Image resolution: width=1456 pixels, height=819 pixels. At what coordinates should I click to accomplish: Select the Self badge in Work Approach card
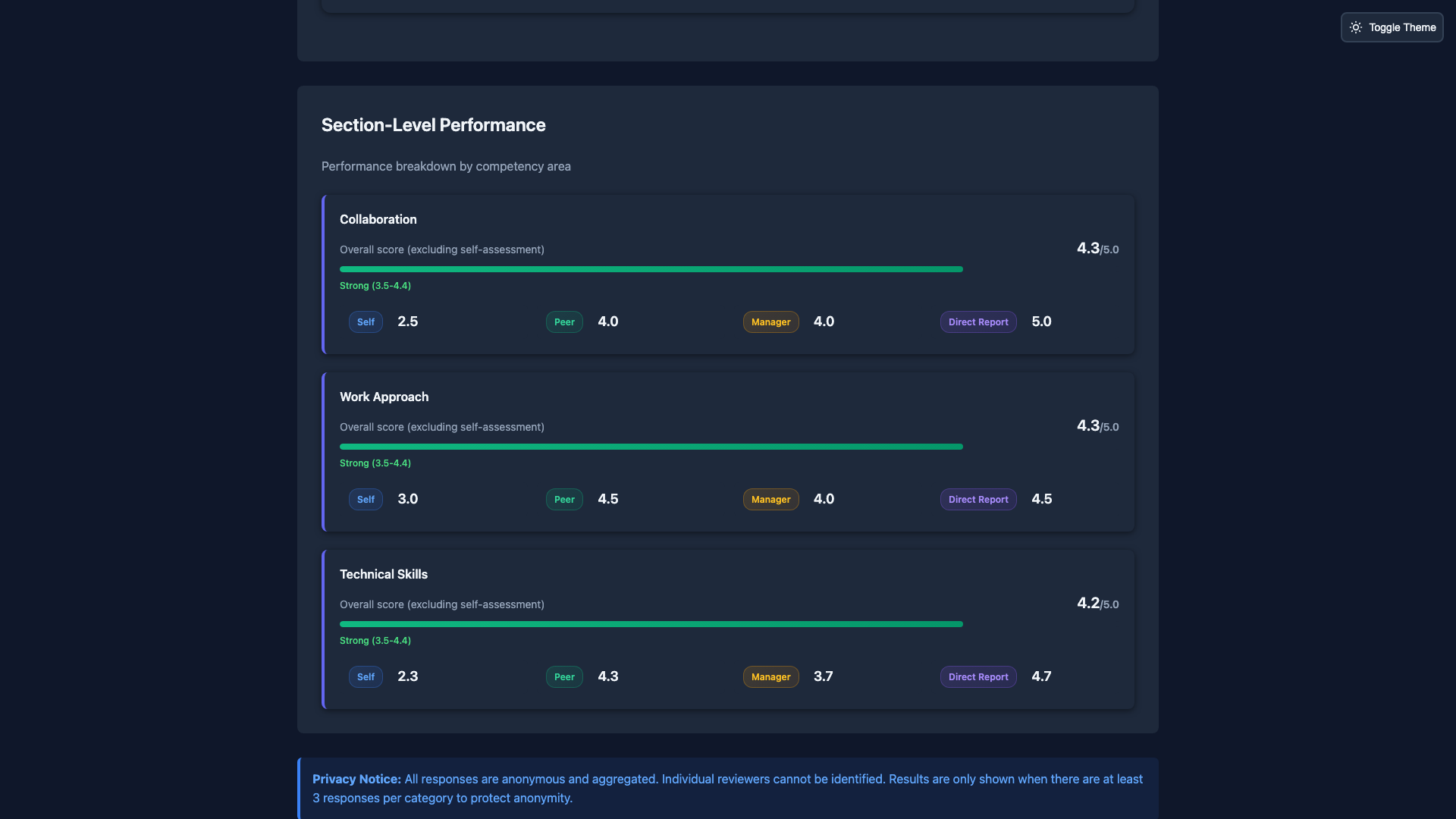point(365,499)
